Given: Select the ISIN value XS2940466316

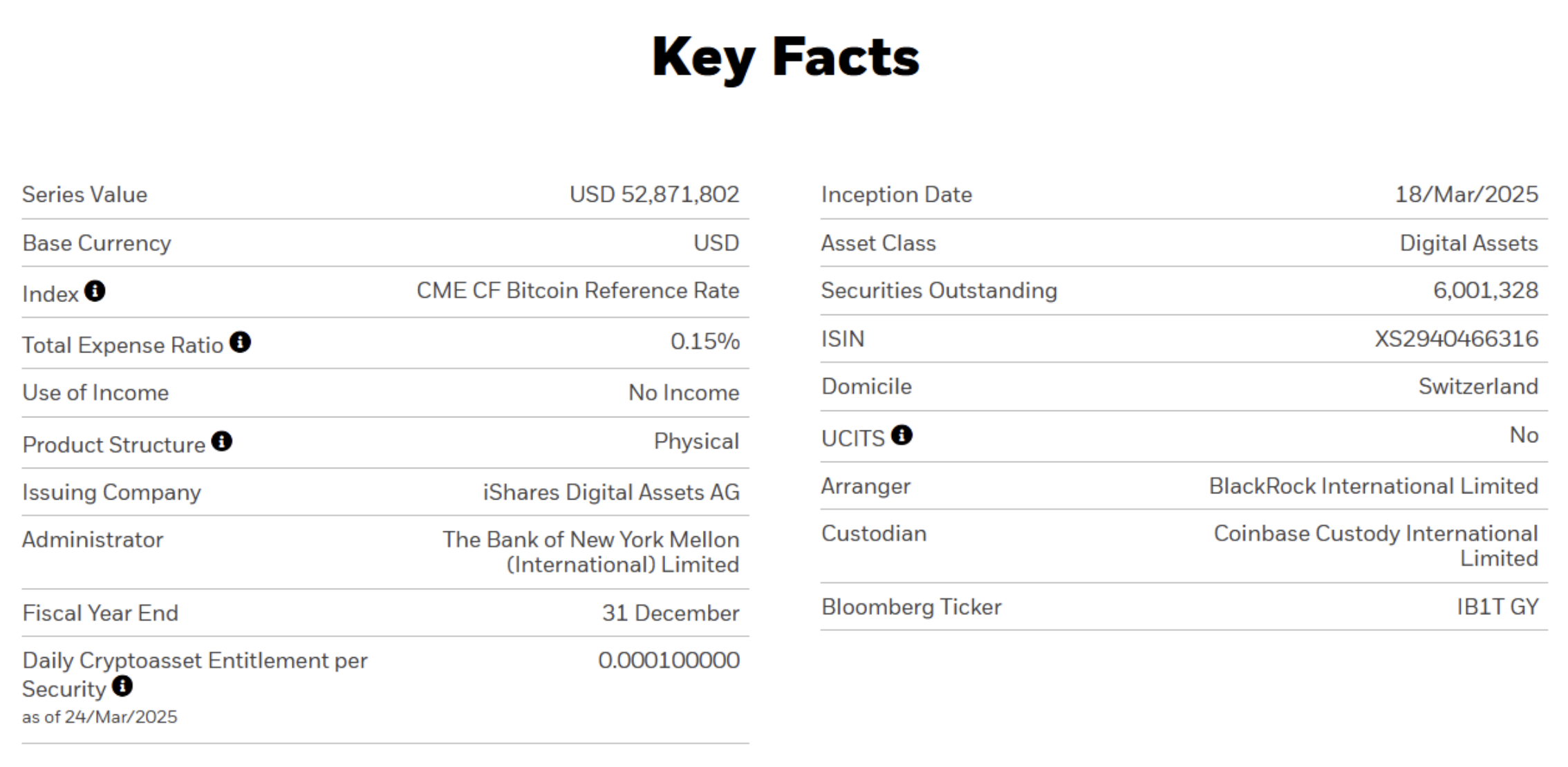Looking at the screenshot, I should tap(1456, 339).
